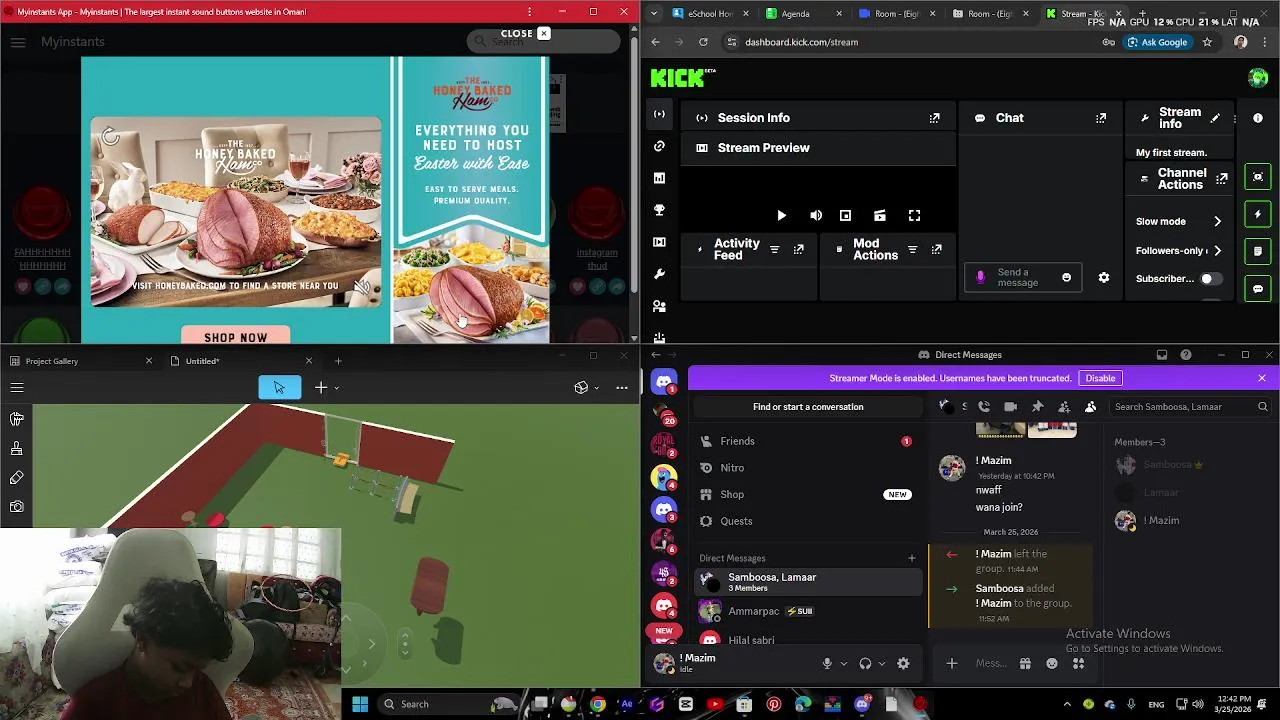
Task: Pop out the Session Info panel
Action: pyautogui.click(x=934, y=118)
